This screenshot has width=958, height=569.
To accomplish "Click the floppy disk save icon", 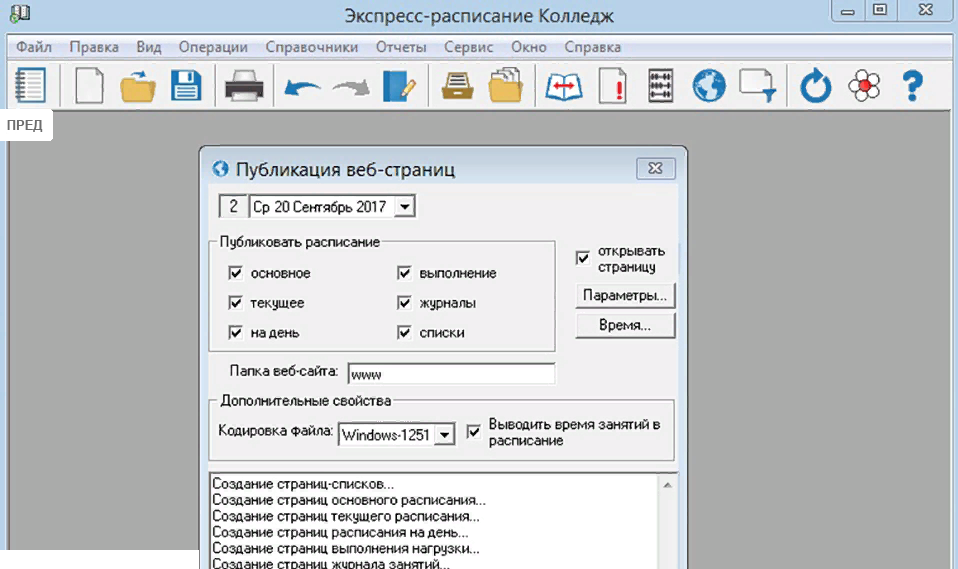I will 186,86.
